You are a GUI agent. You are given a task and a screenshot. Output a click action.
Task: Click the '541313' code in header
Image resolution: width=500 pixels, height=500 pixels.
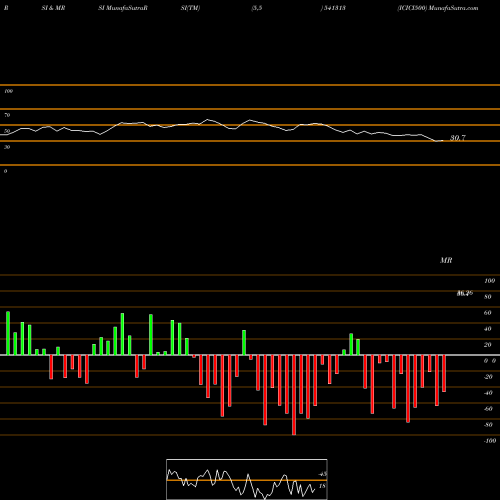pyautogui.click(x=335, y=8)
